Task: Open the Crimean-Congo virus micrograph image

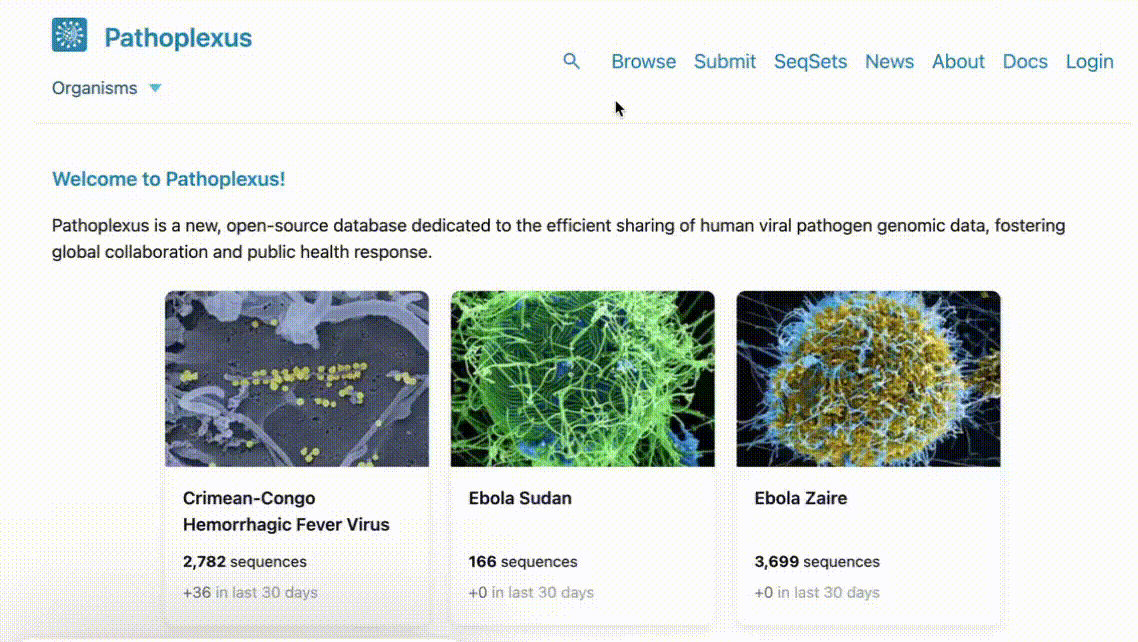Action: click(x=297, y=379)
